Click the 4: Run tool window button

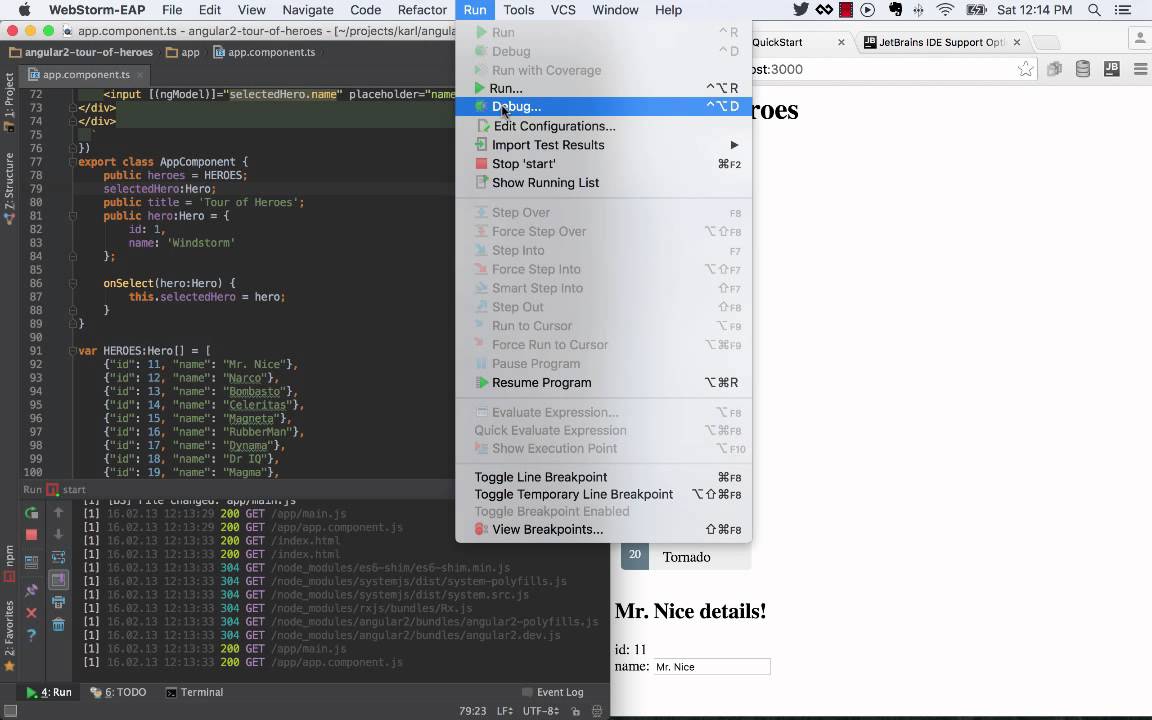point(49,692)
